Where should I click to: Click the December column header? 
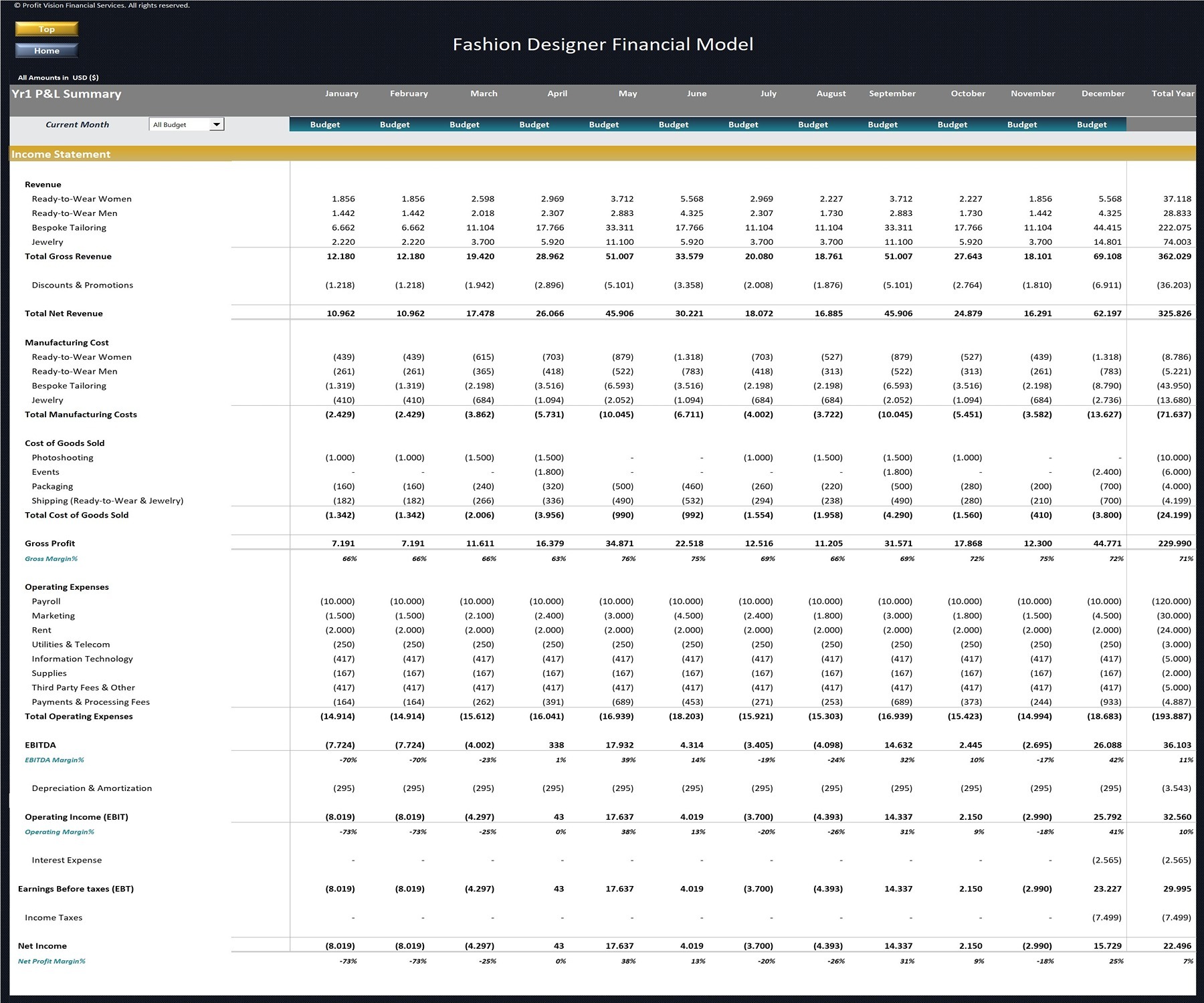(x=1103, y=94)
